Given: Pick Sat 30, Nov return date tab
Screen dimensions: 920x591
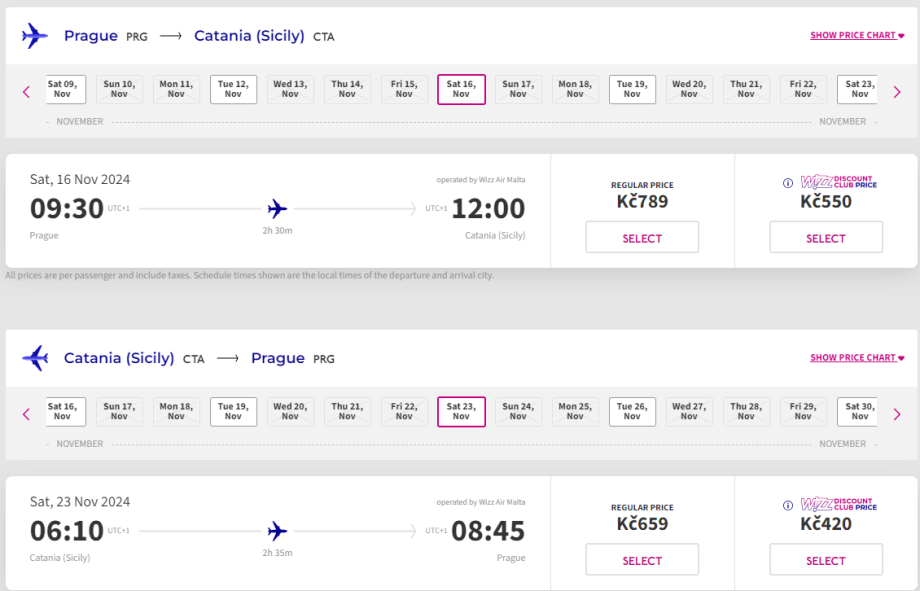Looking at the screenshot, I should (x=859, y=411).
